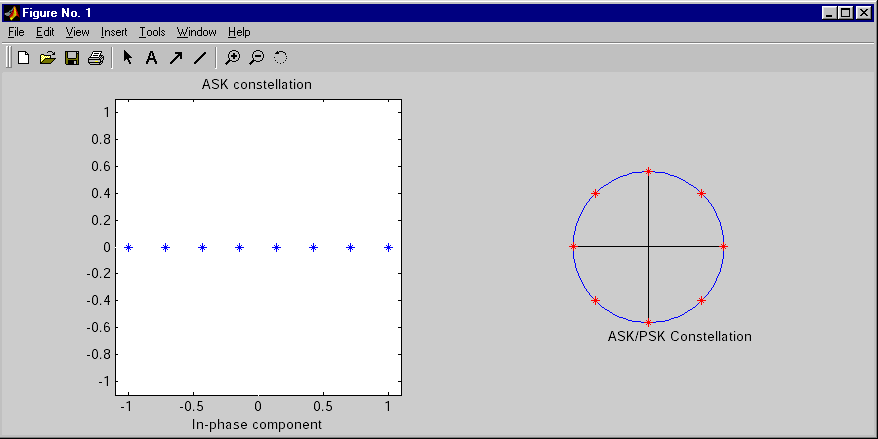Click the MATLAB logo in title bar

[x=12, y=12]
